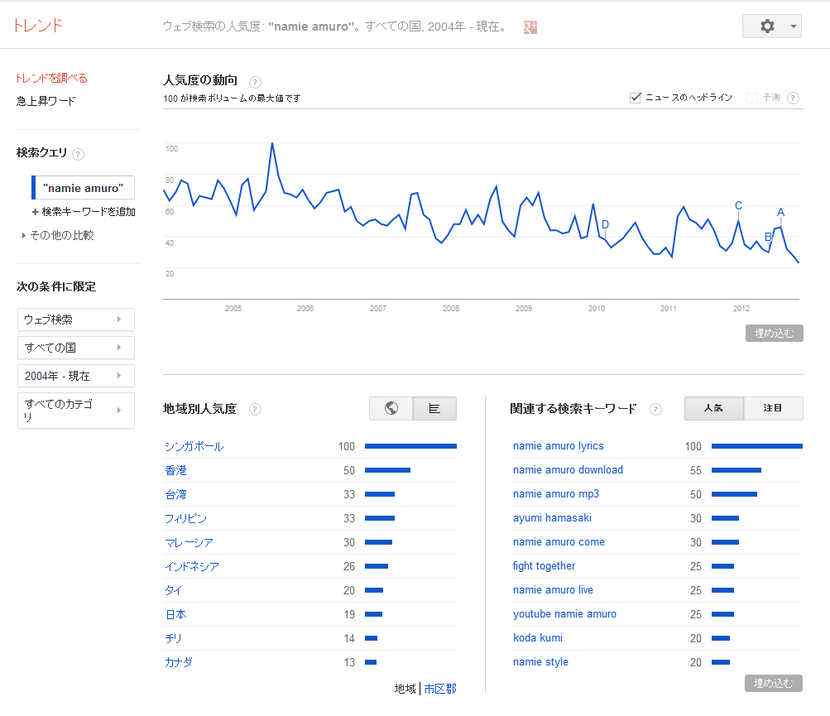Screen dimensions: 830x716
Task: Go to 急上昇ワード in sidebar
Action: point(46,101)
